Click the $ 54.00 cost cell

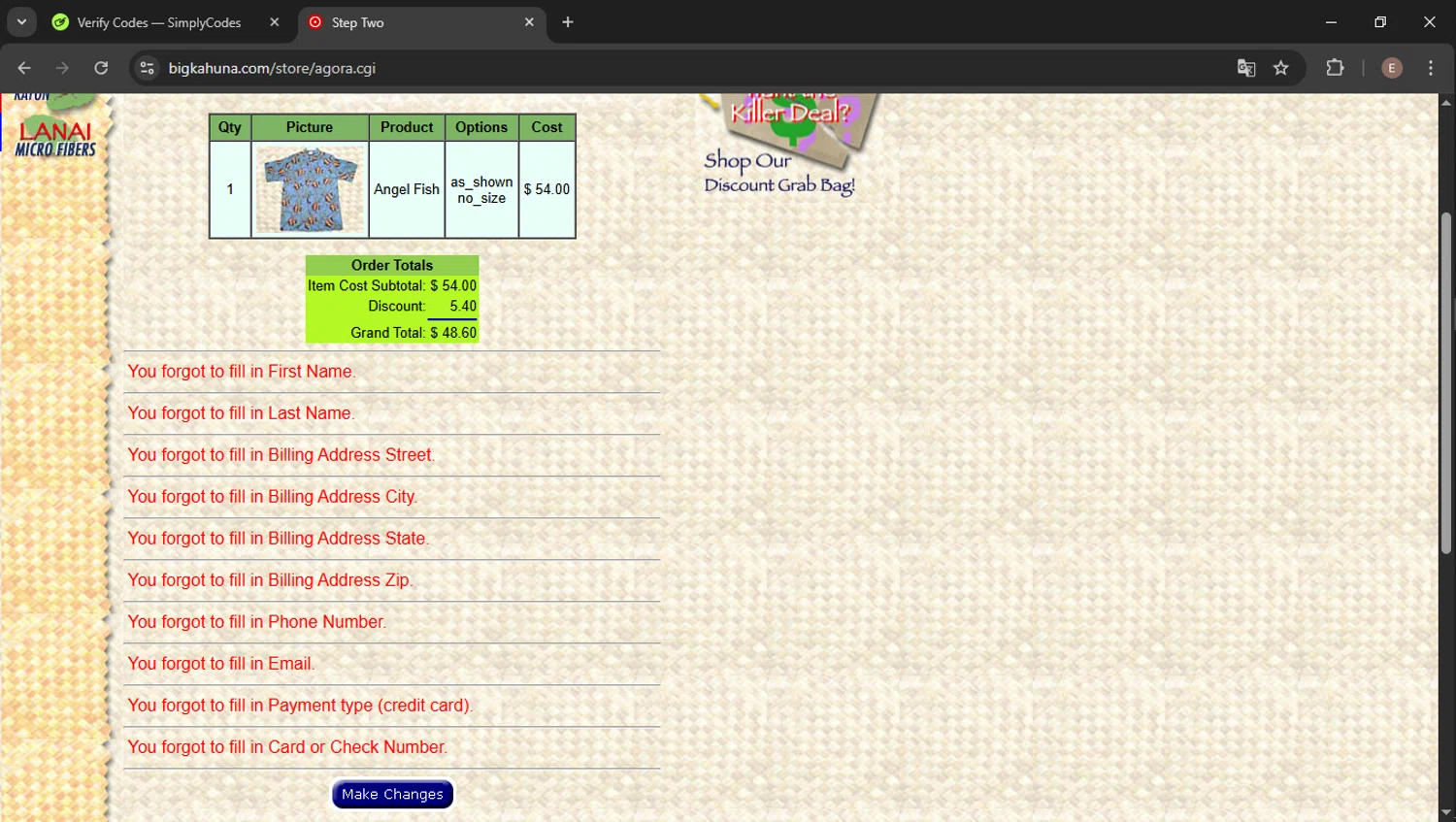tap(546, 189)
